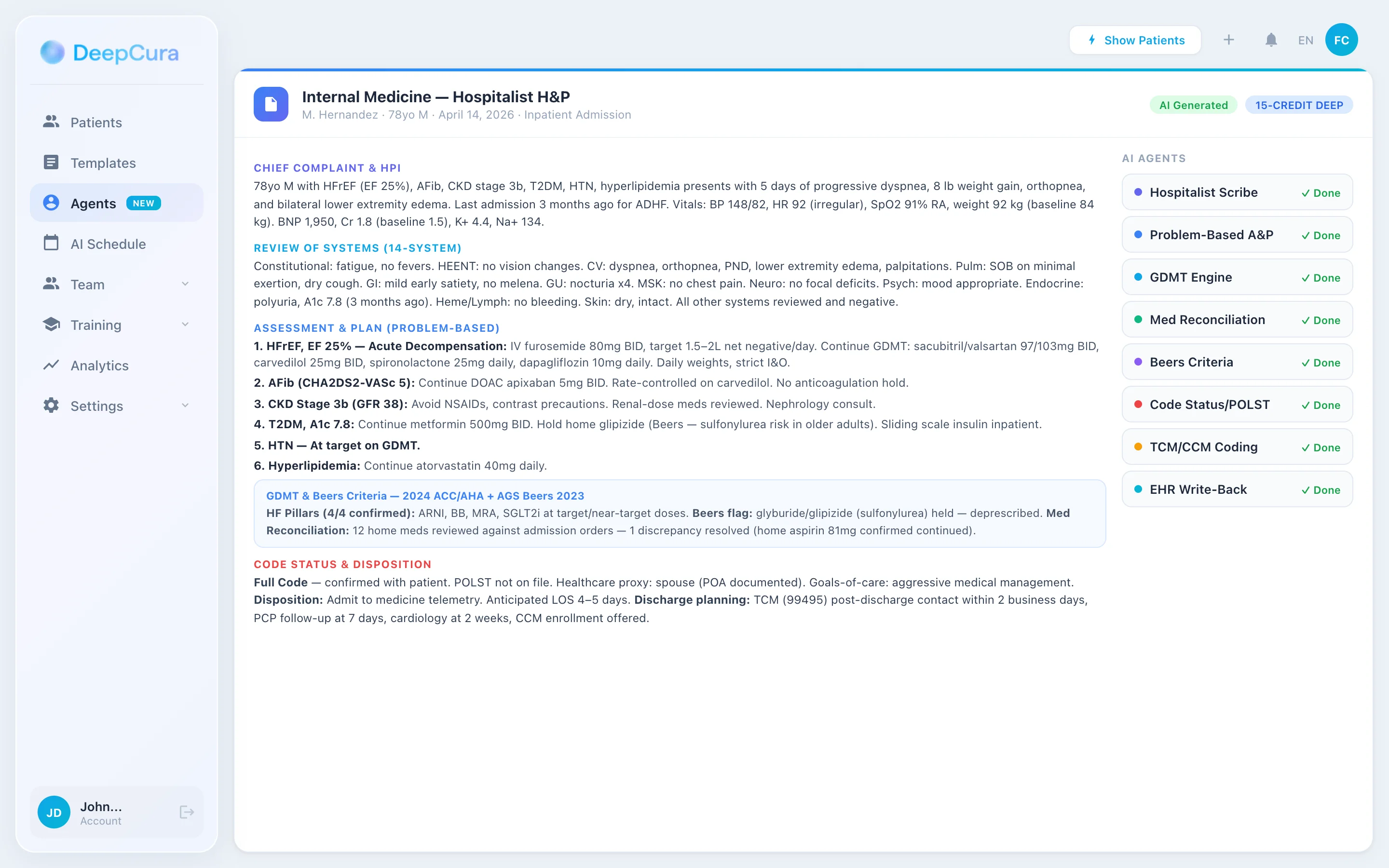
Task: Click the 15-CREDIT DEEP badge
Action: [1298, 105]
